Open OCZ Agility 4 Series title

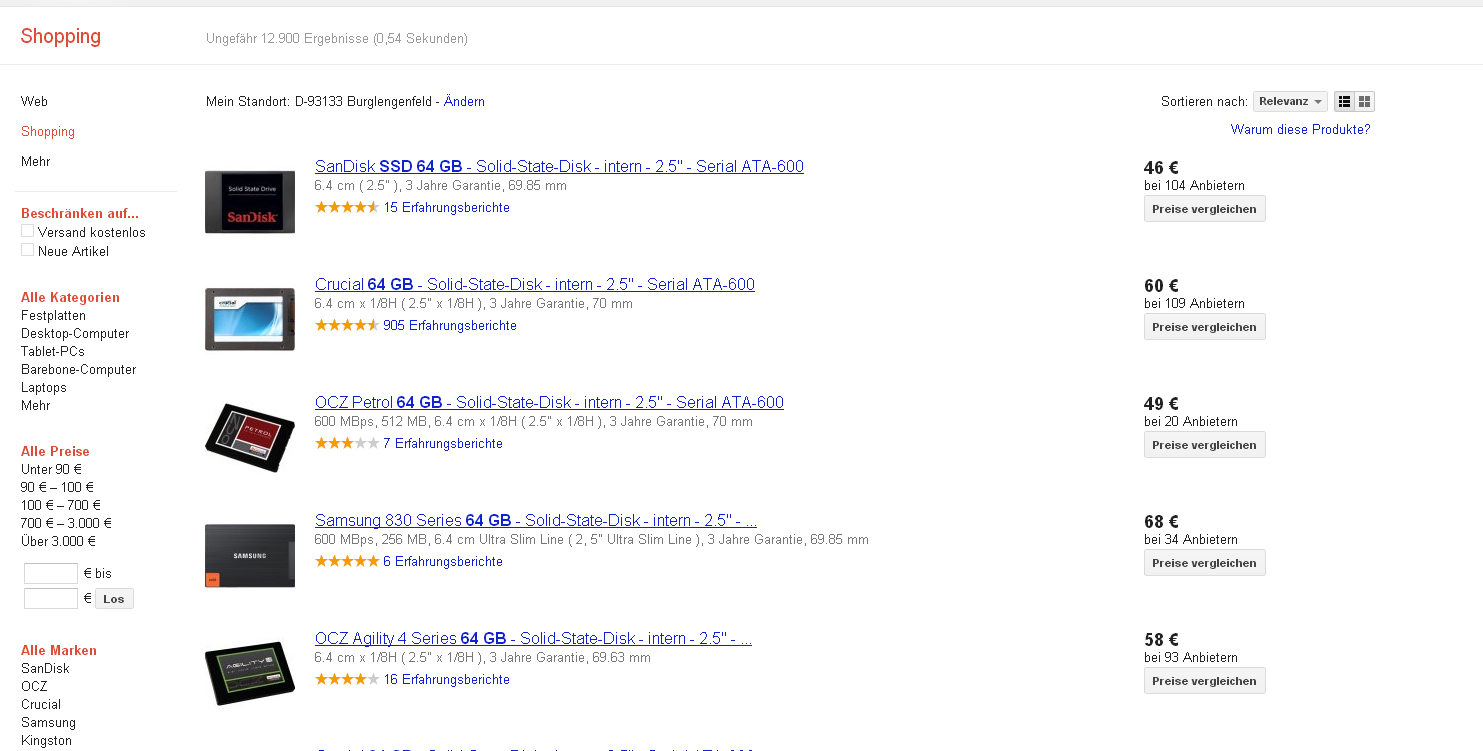pos(533,638)
